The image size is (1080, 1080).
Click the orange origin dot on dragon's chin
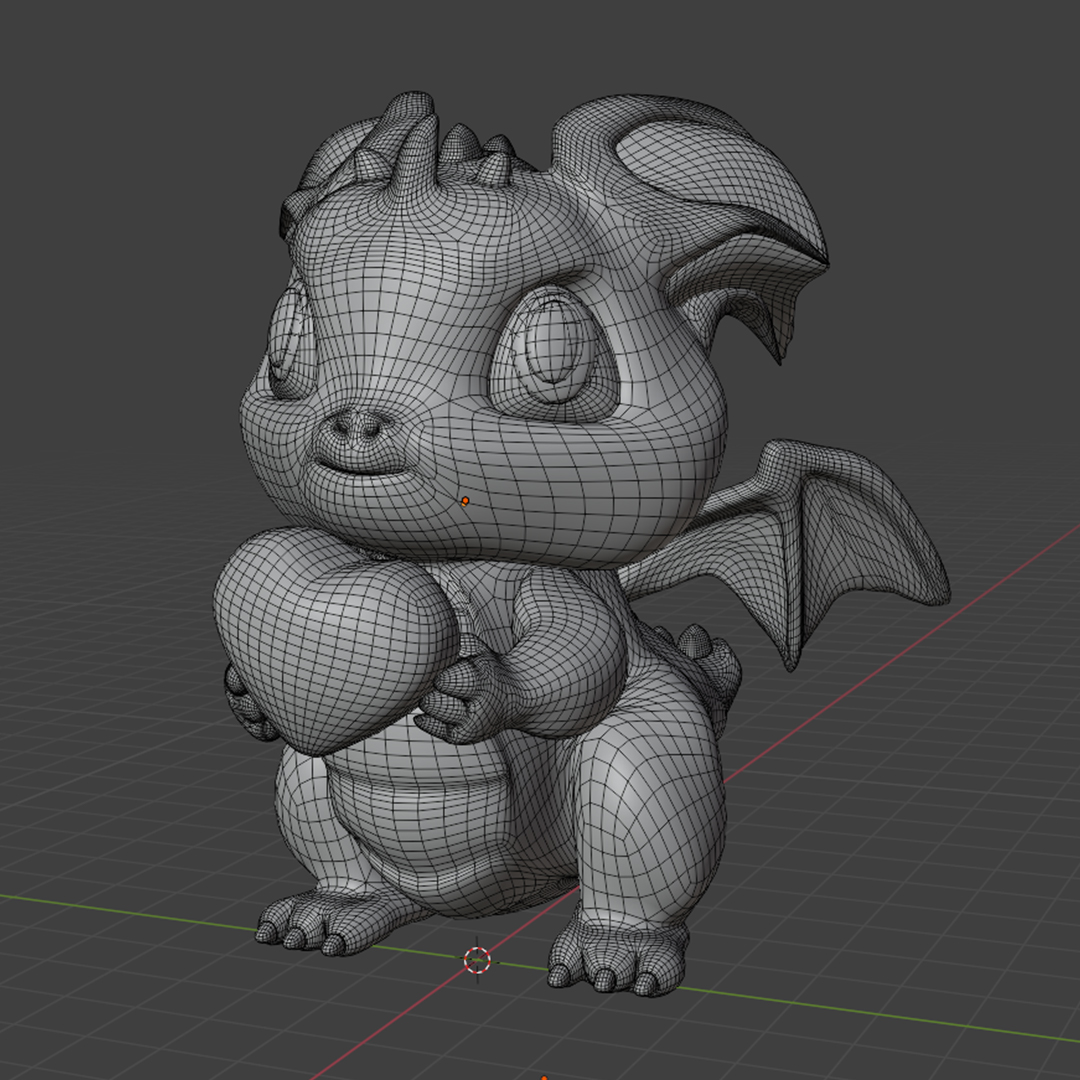click(x=465, y=500)
